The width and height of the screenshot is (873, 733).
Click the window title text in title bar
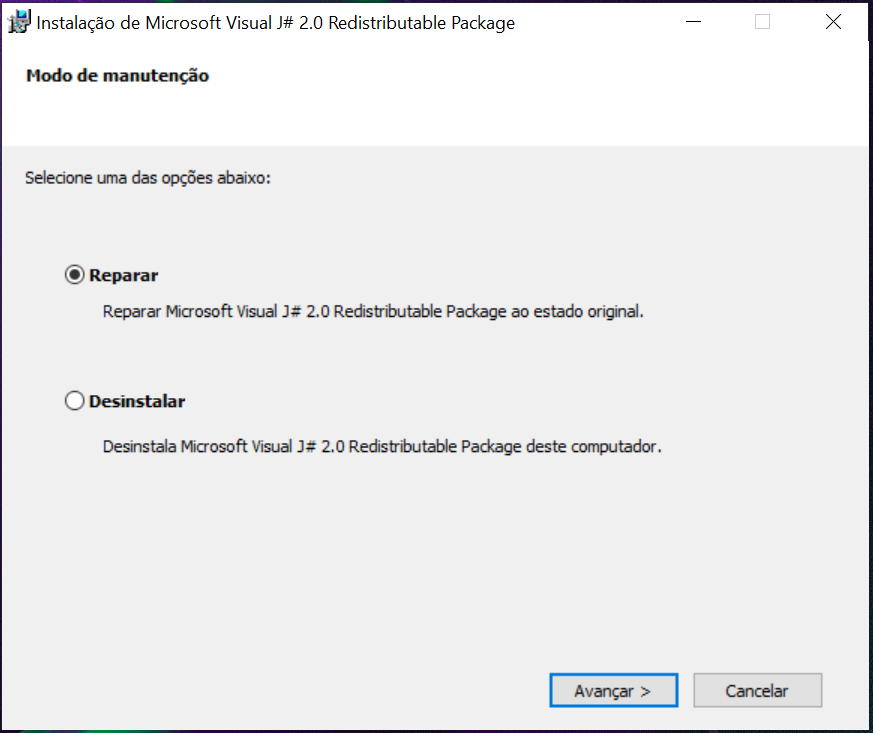point(275,23)
